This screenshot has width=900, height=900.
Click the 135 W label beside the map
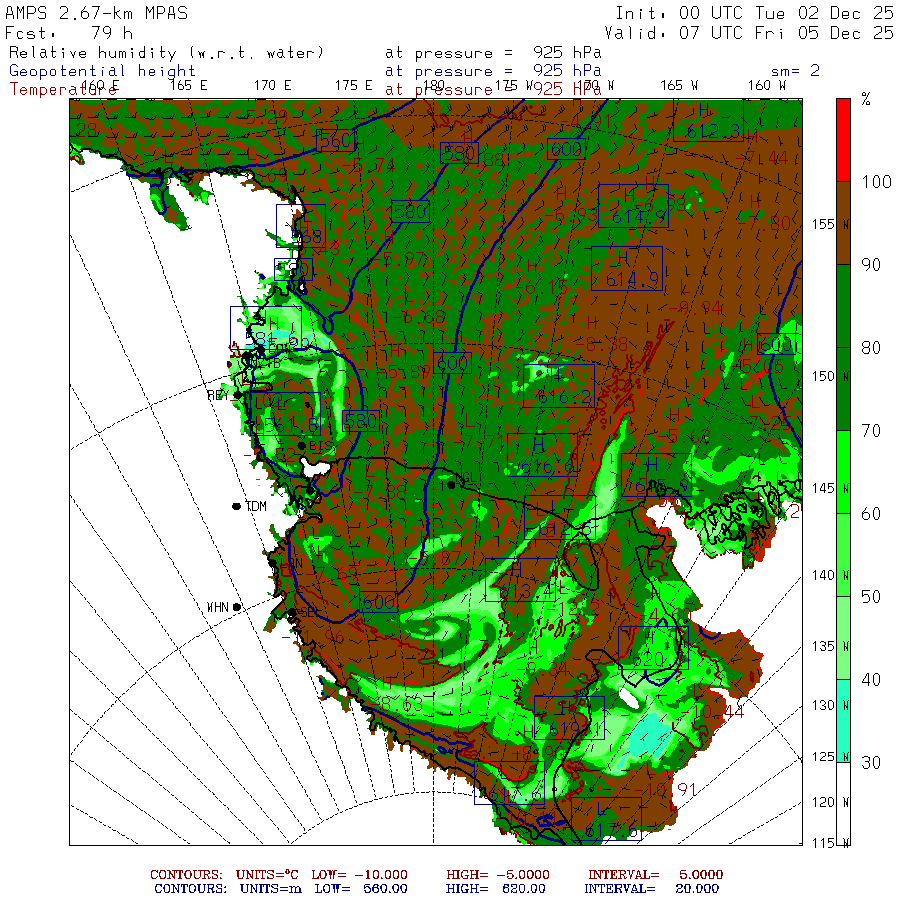831,646
